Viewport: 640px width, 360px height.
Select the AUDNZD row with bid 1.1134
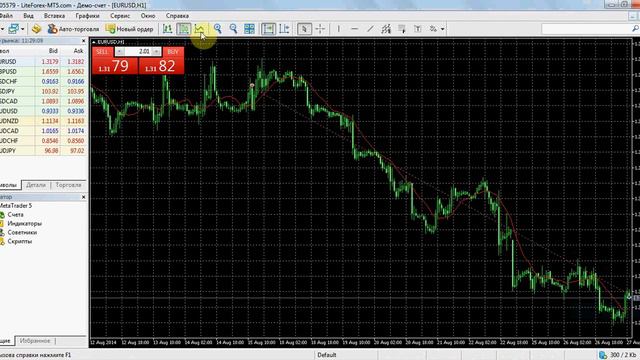(43, 121)
